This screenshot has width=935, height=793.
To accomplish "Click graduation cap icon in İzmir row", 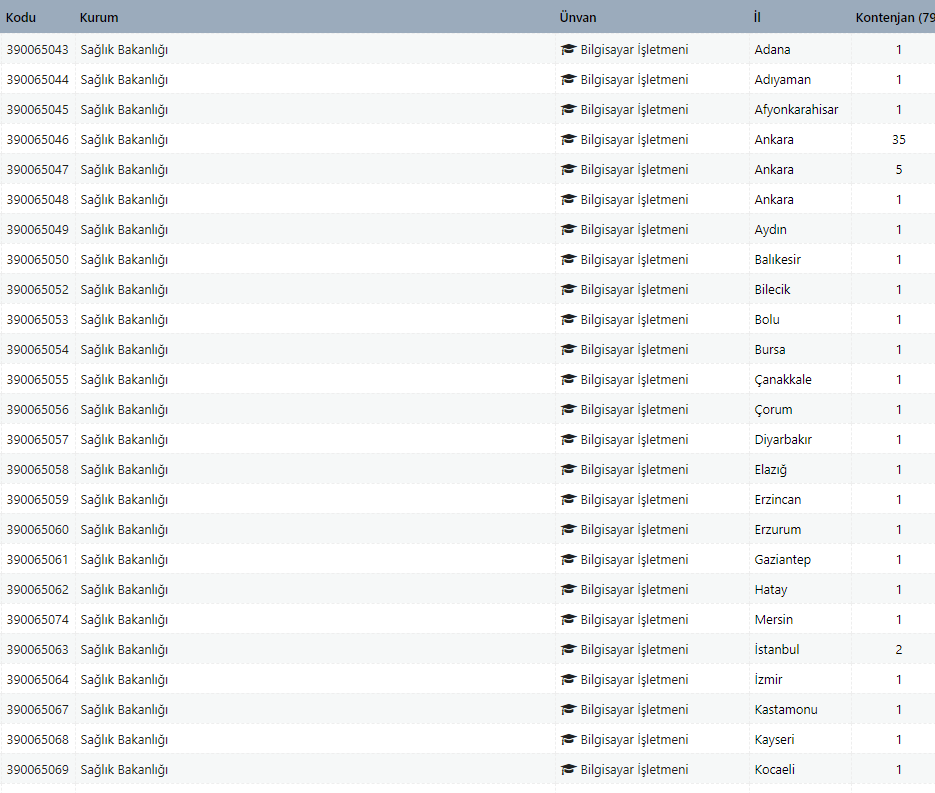I will (x=568, y=680).
